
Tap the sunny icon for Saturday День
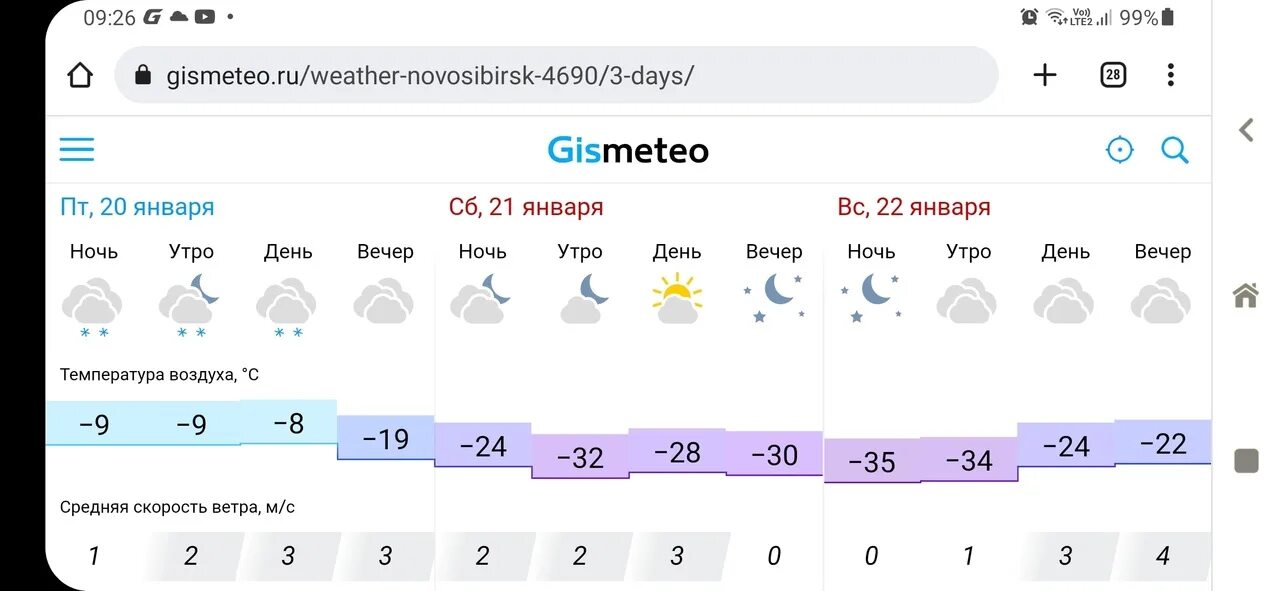677,298
